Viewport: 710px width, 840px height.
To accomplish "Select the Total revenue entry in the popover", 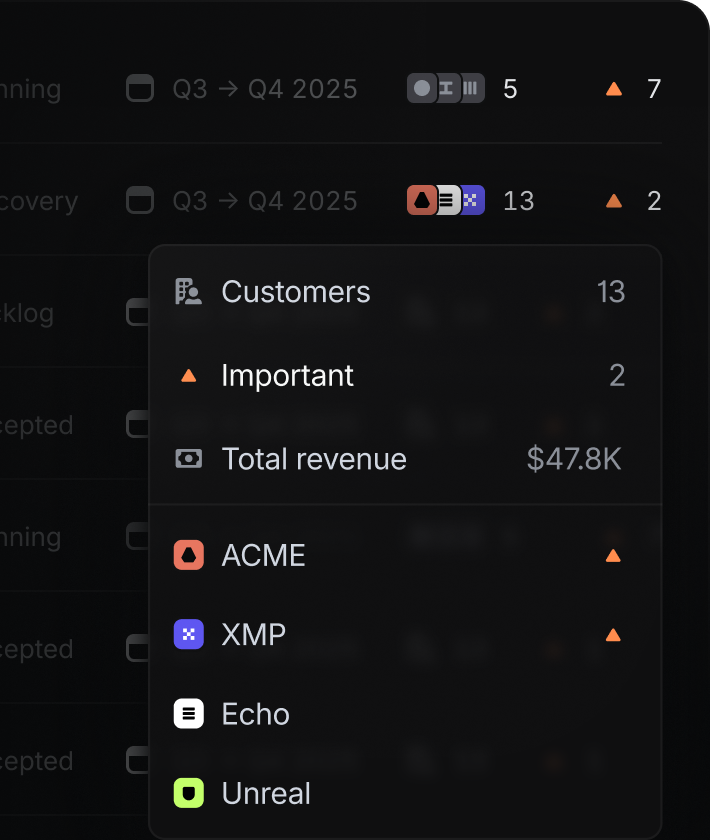I will [x=313, y=459].
